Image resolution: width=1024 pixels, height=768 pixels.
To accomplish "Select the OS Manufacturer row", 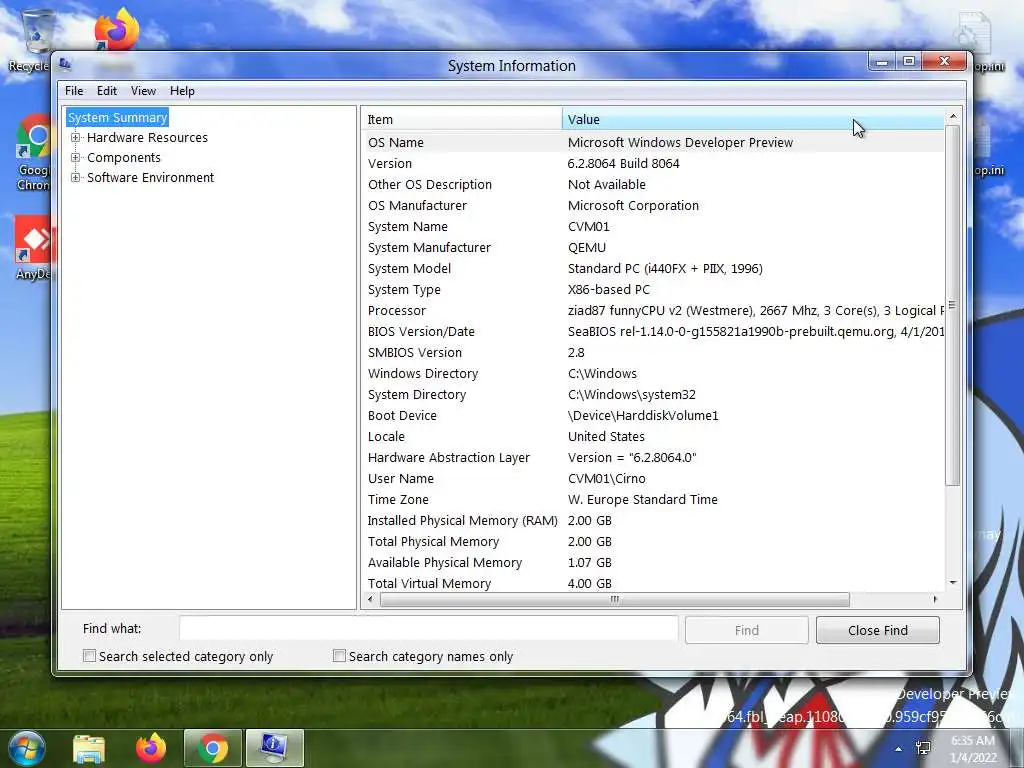I will pyautogui.click(x=653, y=205).
